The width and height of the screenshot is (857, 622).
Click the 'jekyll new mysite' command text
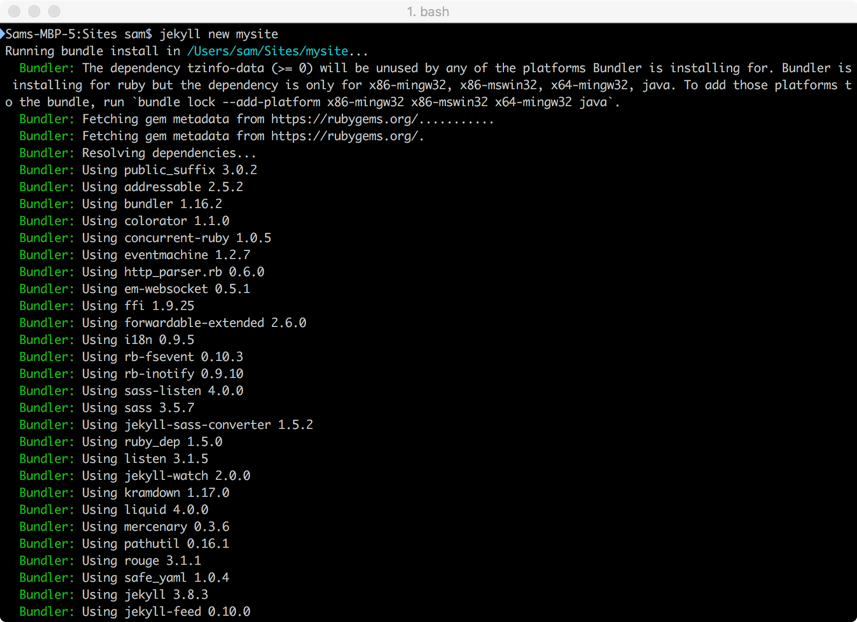point(219,34)
